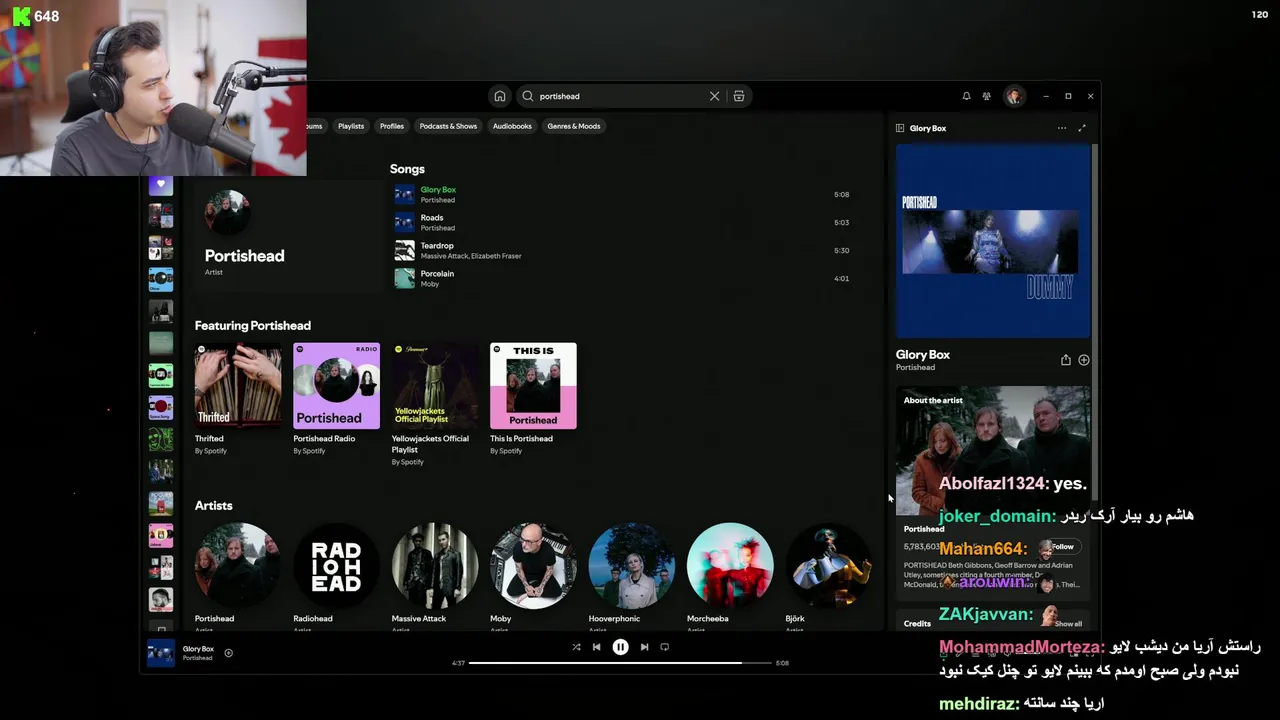Viewport: 1280px width, 720px height.
Task: Click the Glory Box album art in song list
Action: coord(404,194)
